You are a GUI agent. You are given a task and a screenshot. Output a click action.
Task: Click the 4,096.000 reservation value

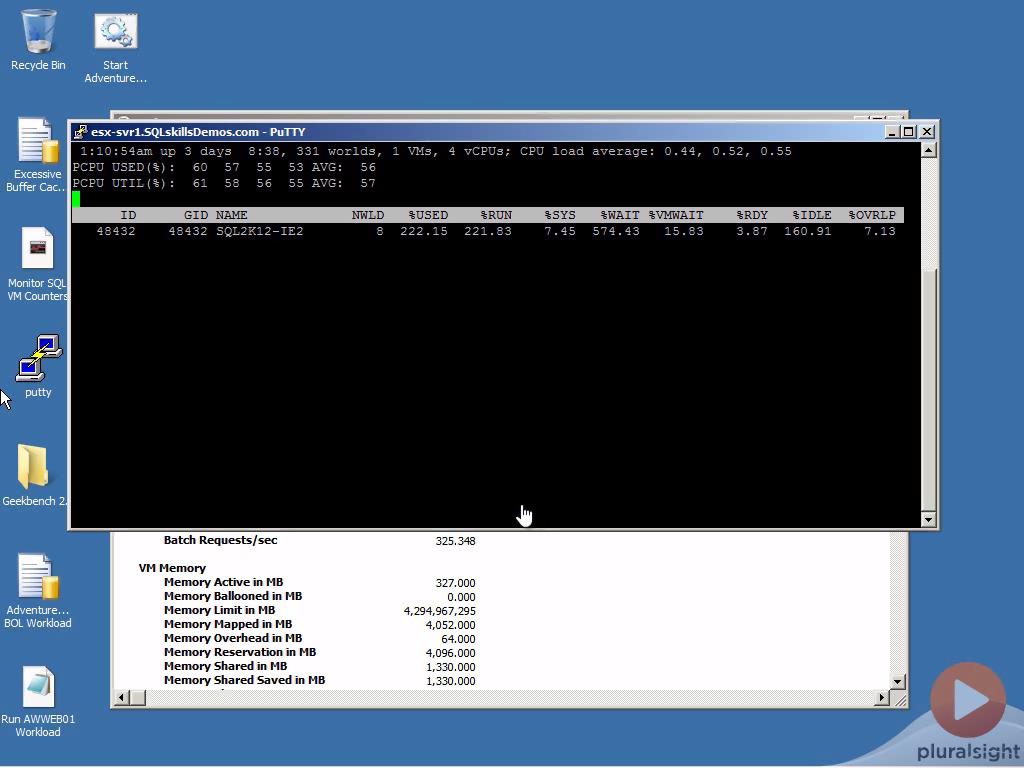click(451, 653)
